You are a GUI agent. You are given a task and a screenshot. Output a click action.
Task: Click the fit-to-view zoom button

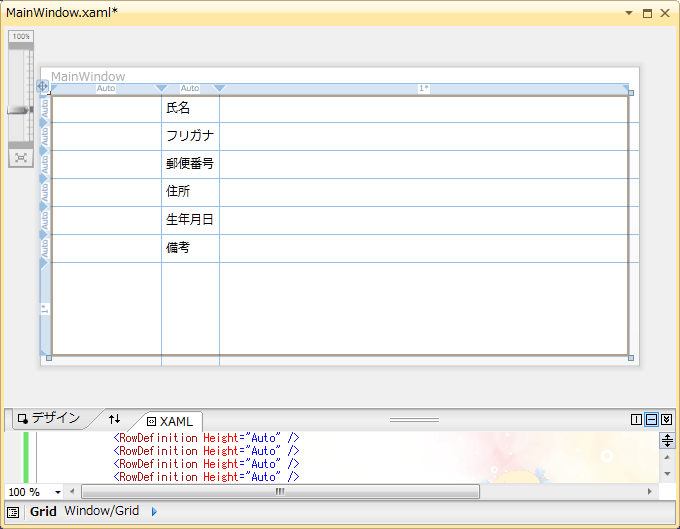tap(21, 158)
